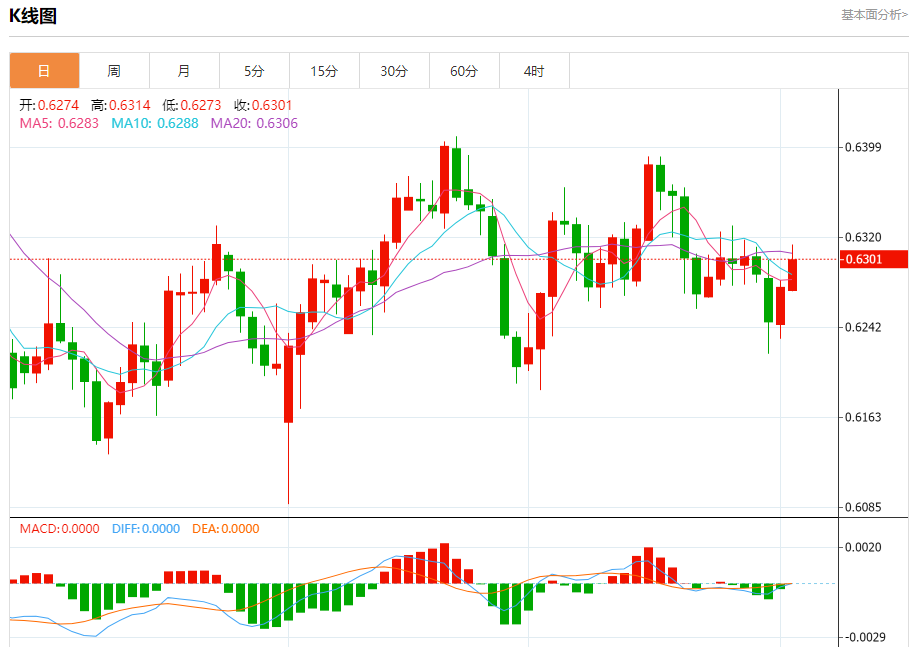The height and width of the screenshot is (647, 914).
Task: Open the 60分 interval tab
Action: [464, 71]
